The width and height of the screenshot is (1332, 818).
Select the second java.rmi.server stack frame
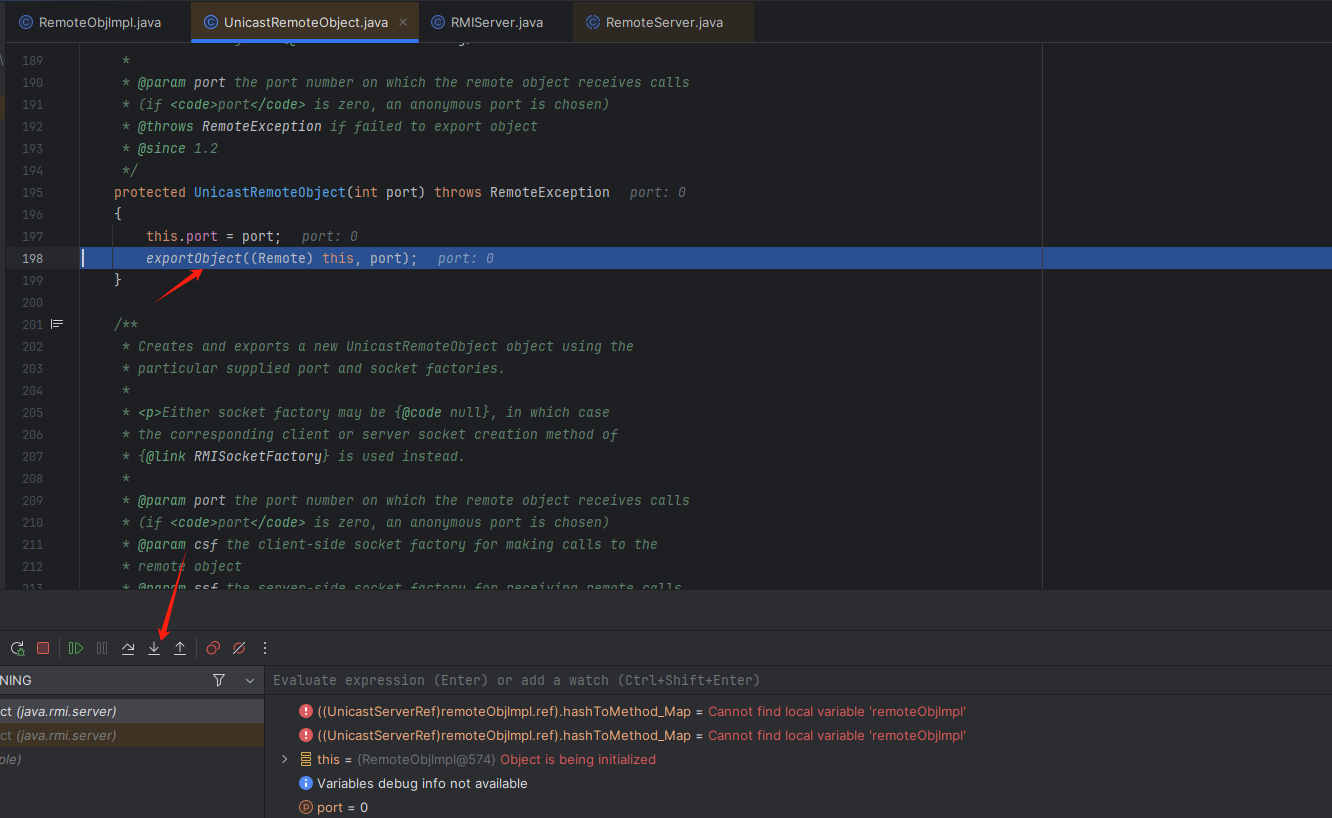click(x=132, y=735)
